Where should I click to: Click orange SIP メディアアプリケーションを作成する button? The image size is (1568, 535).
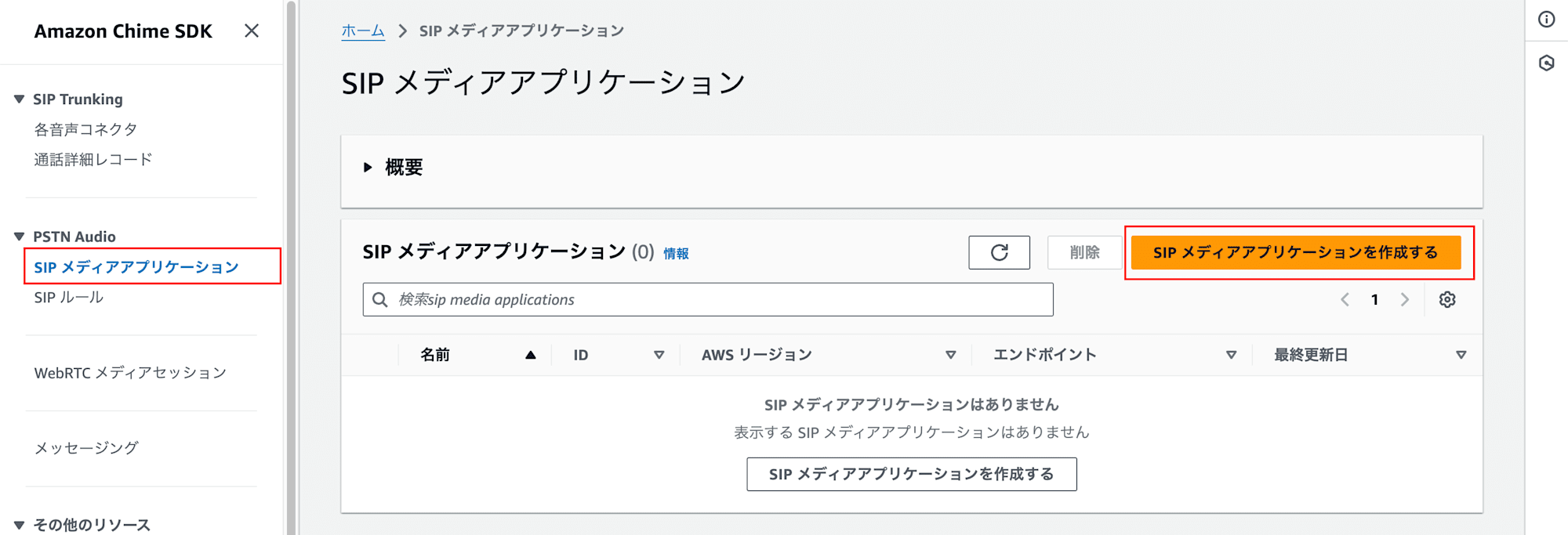click(x=1295, y=252)
